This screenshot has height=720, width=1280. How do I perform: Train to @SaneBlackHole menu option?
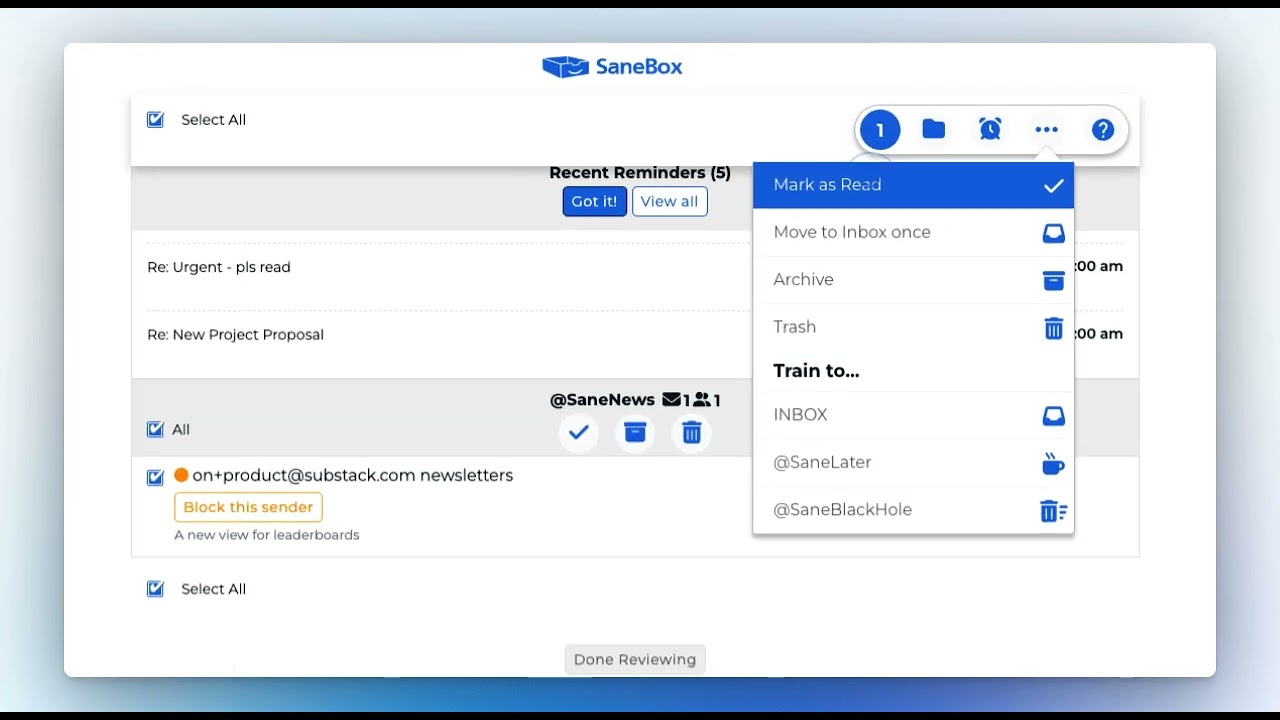click(x=913, y=510)
